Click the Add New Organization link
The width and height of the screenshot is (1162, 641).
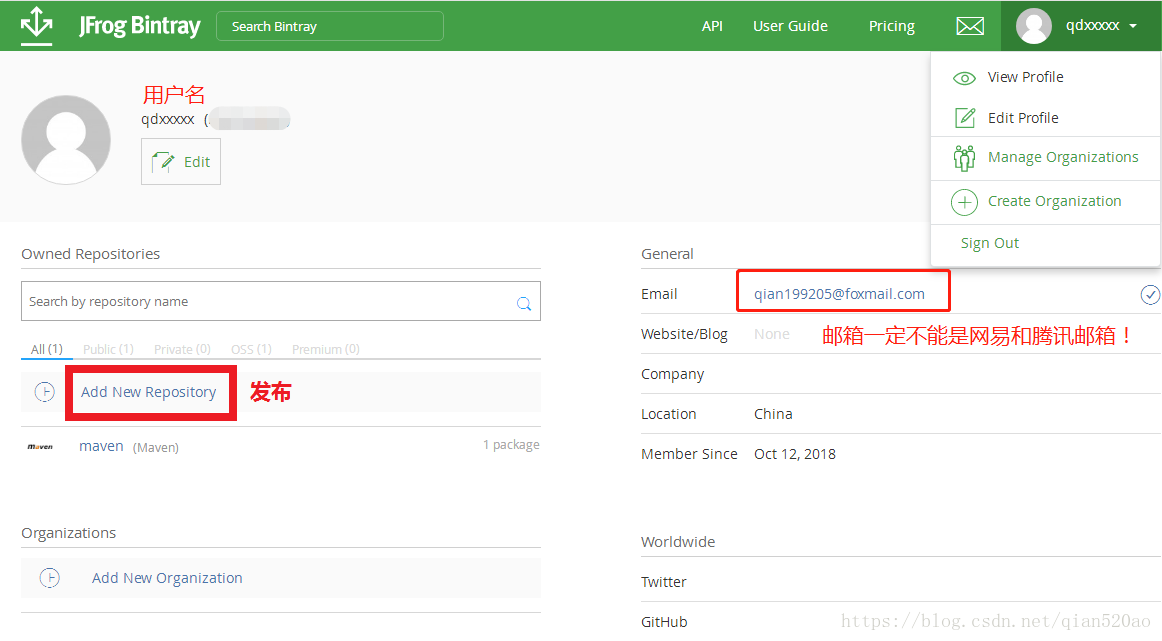(x=167, y=578)
